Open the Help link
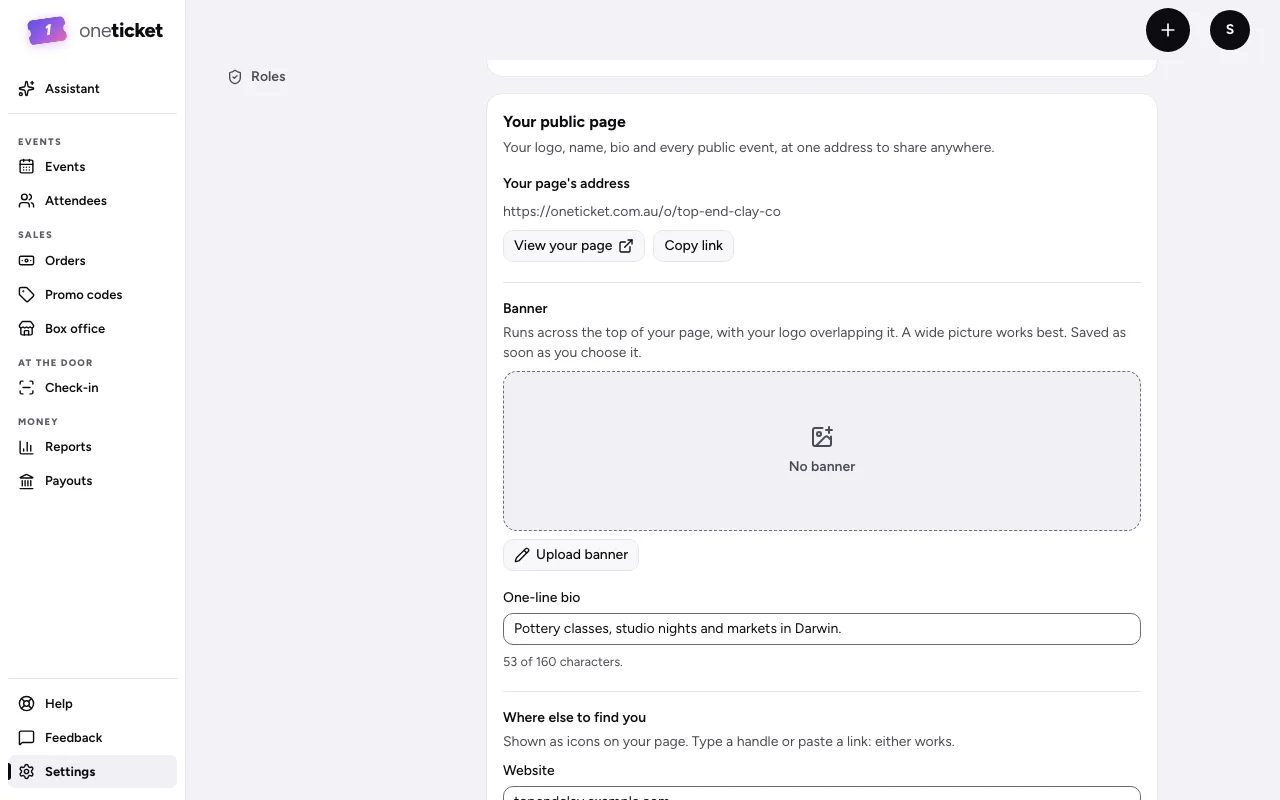 click(x=92, y=704)
